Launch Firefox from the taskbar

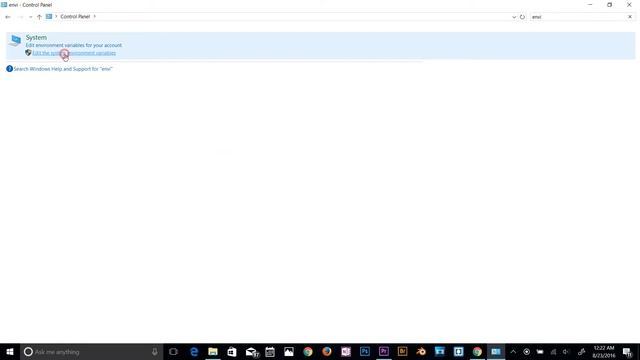pos(327,351)
